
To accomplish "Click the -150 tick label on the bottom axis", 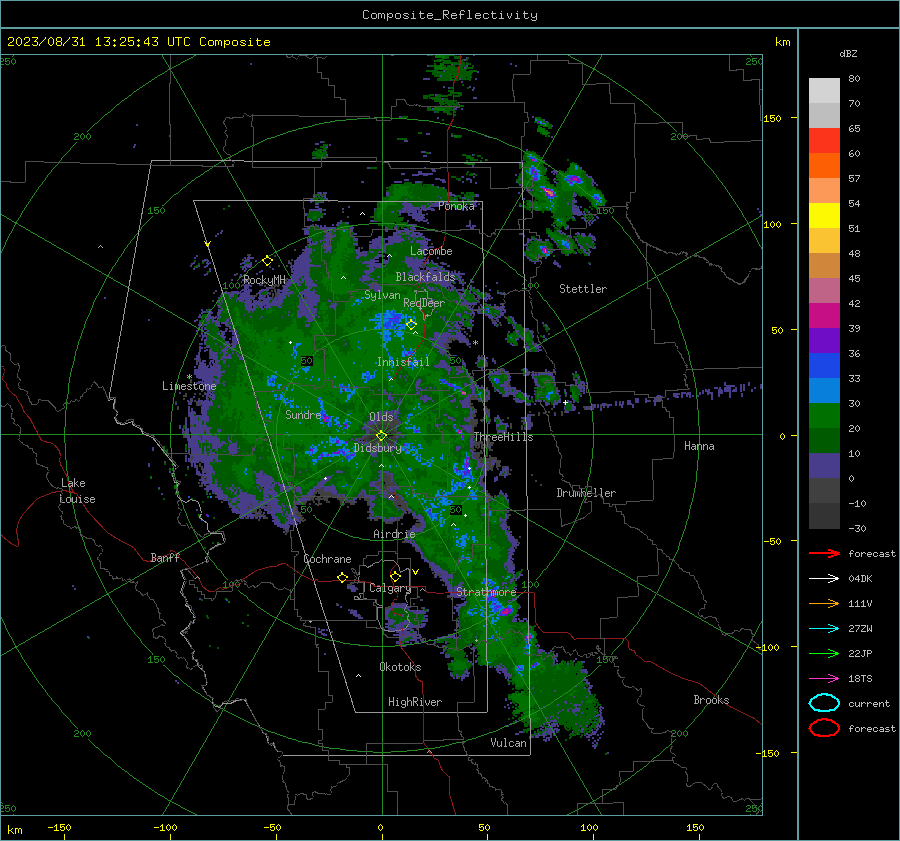I will [x=59, y=827].
